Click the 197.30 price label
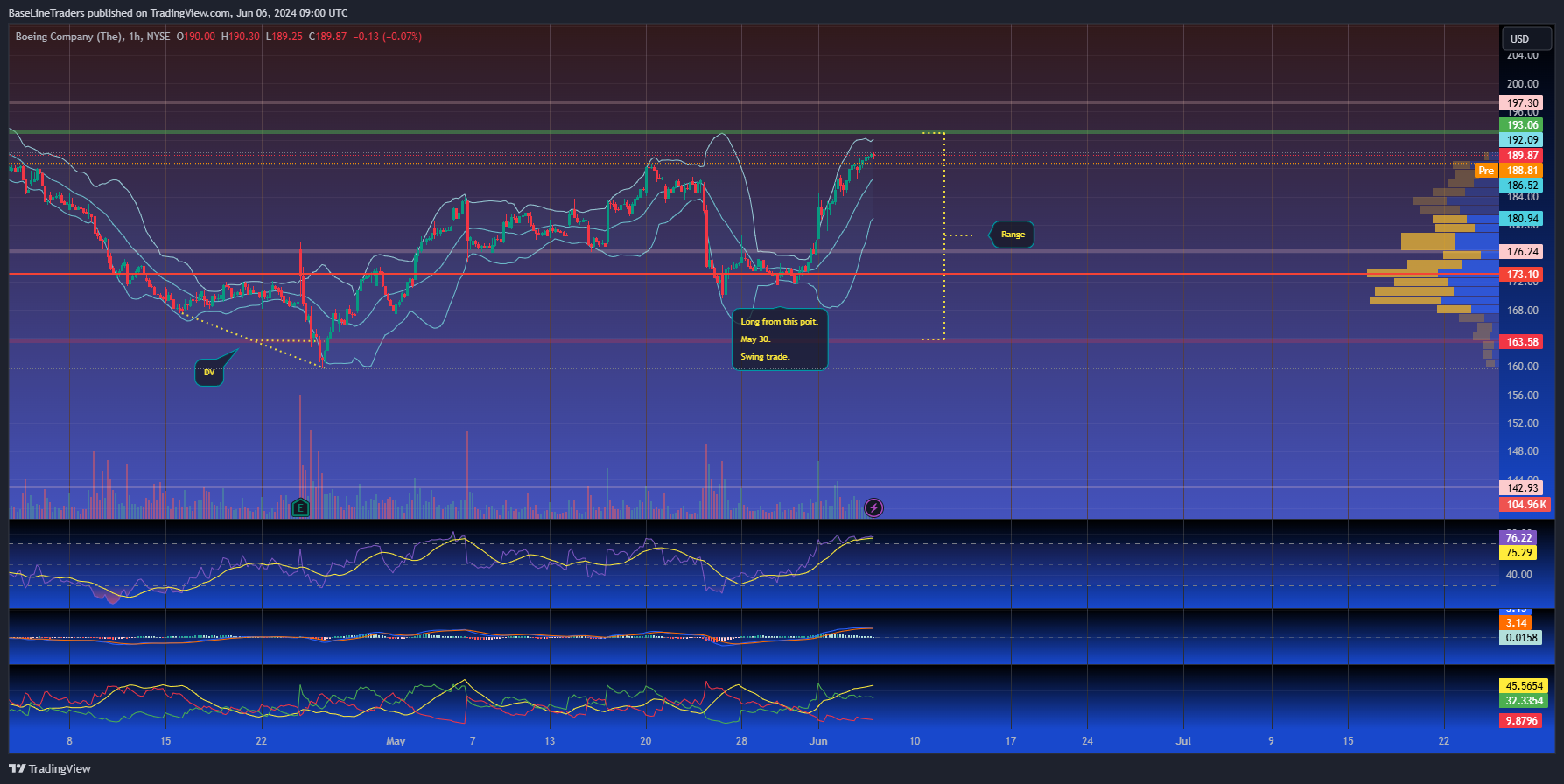Screen dimensions: 1564x784 [1522, 103]
